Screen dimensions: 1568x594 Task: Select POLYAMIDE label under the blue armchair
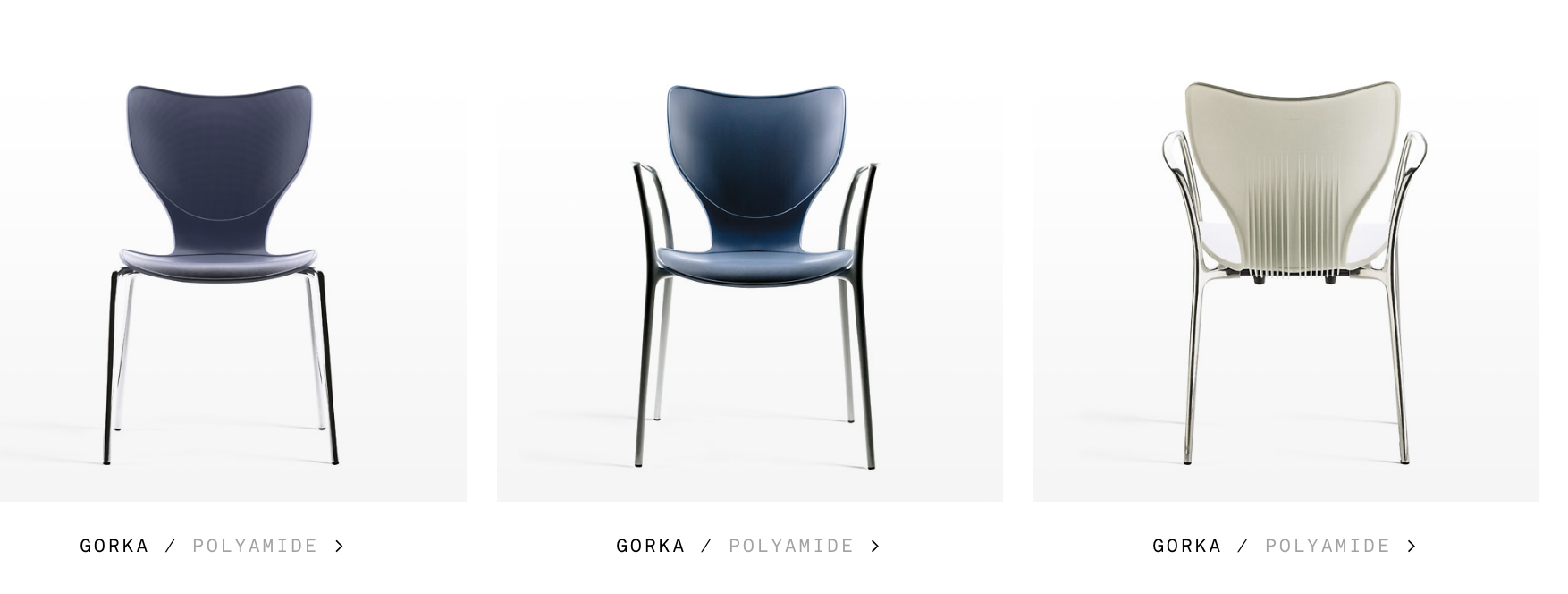pos(791,546)
